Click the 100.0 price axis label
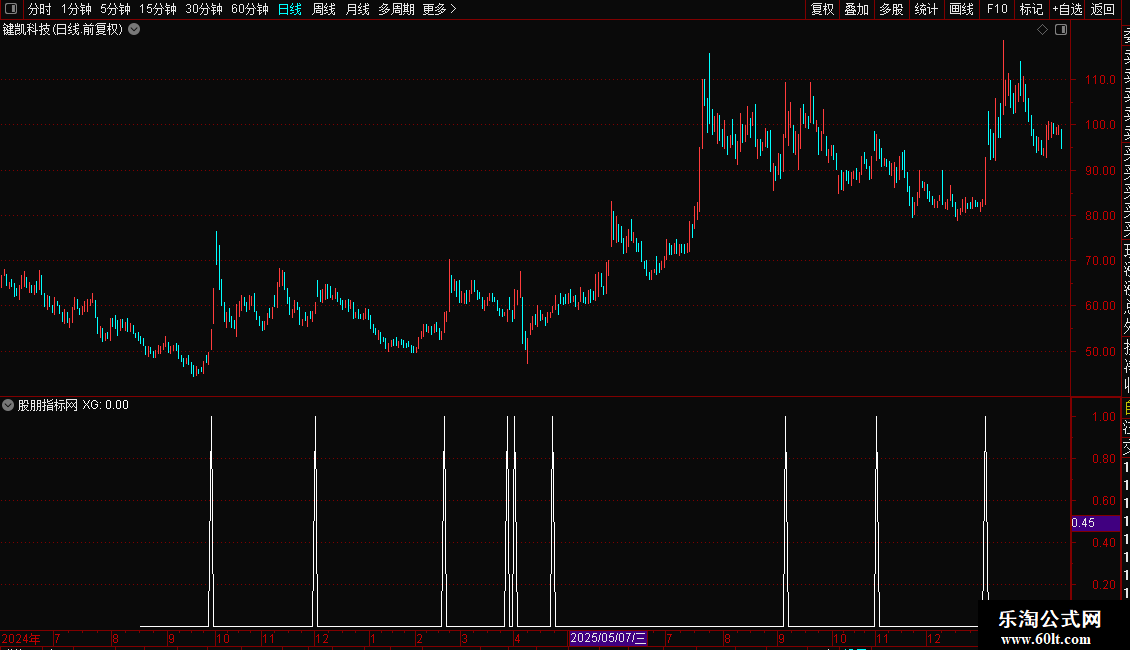This screenshot has width=1130, height=650. [x=1100, y=125]
